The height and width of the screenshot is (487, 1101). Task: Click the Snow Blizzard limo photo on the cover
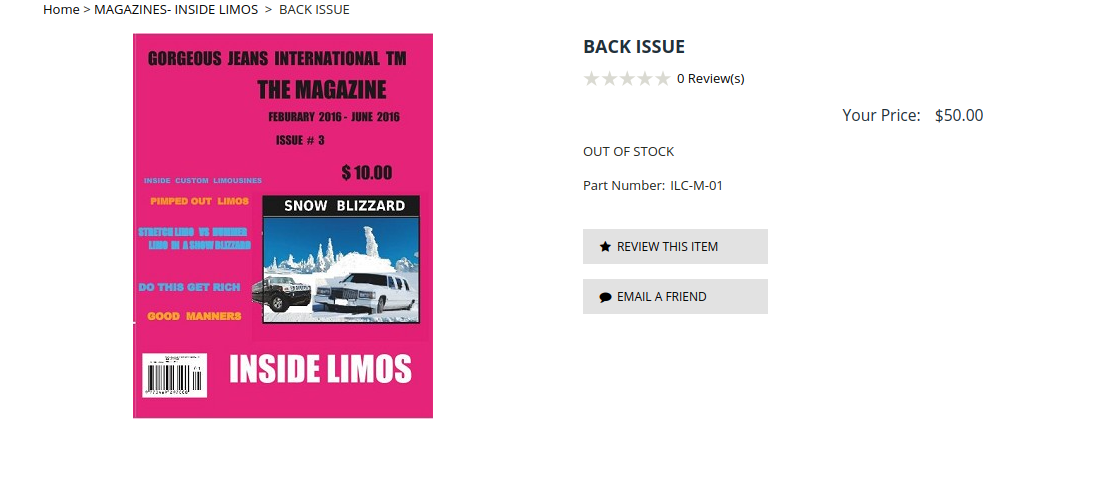click(x=341, y=260)
